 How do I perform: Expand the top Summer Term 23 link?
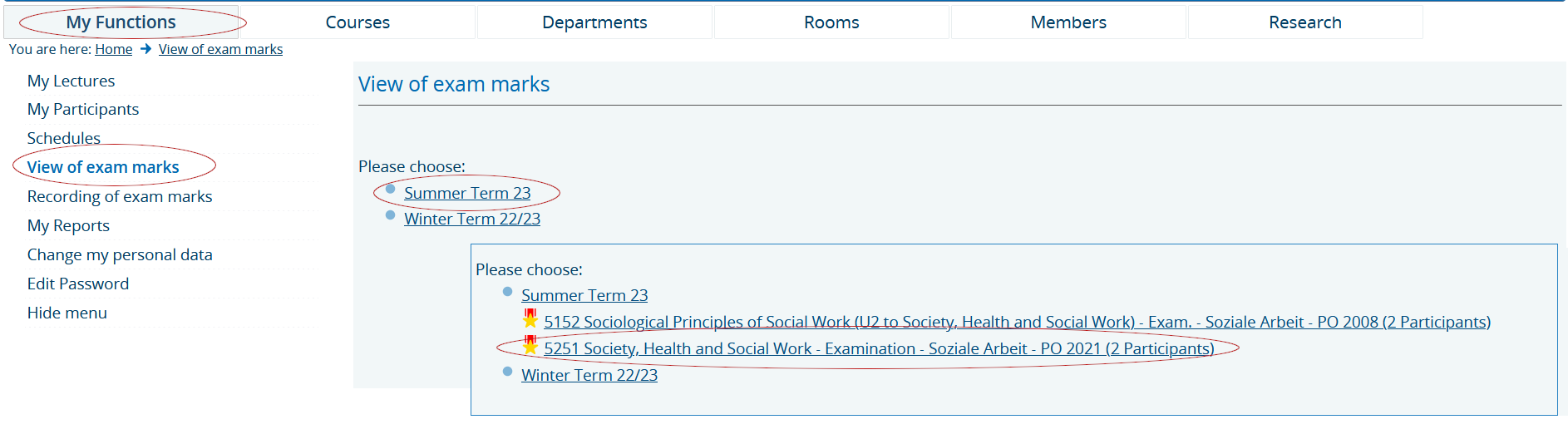[x=467, y=193]
